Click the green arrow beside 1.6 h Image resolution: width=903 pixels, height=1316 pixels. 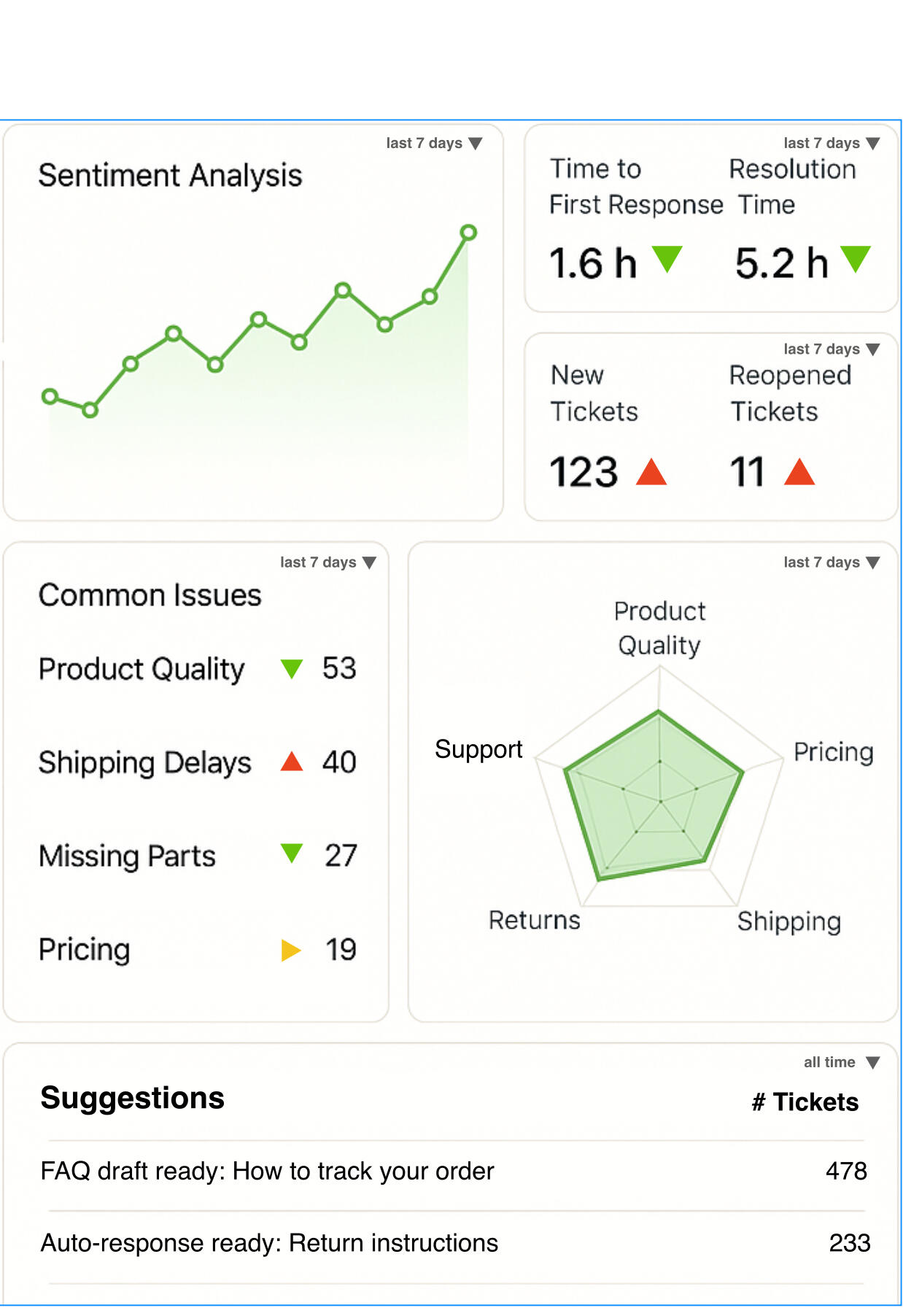point(667,258)
